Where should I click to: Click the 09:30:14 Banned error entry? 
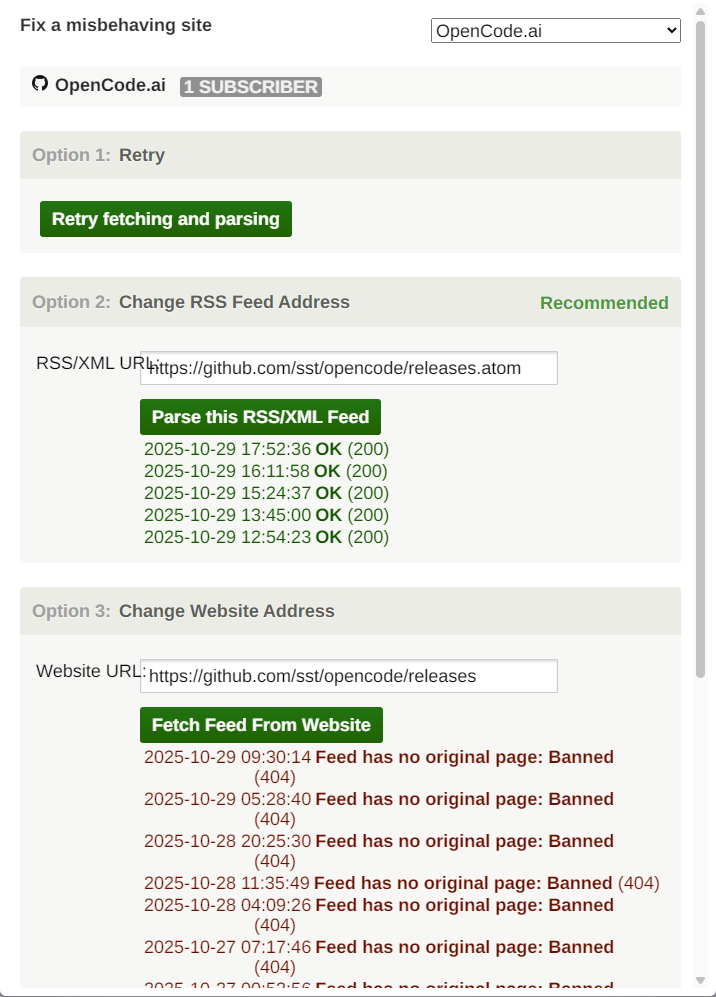tap(378, 757)
